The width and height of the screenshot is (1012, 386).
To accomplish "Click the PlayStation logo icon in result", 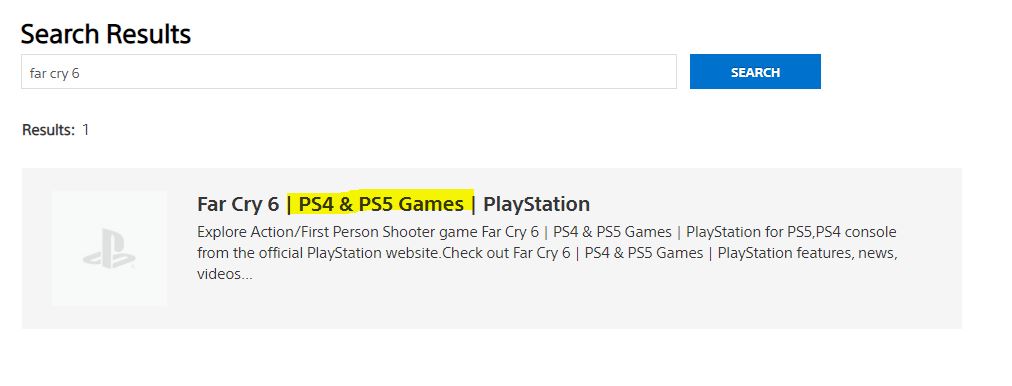I will 109,249.
